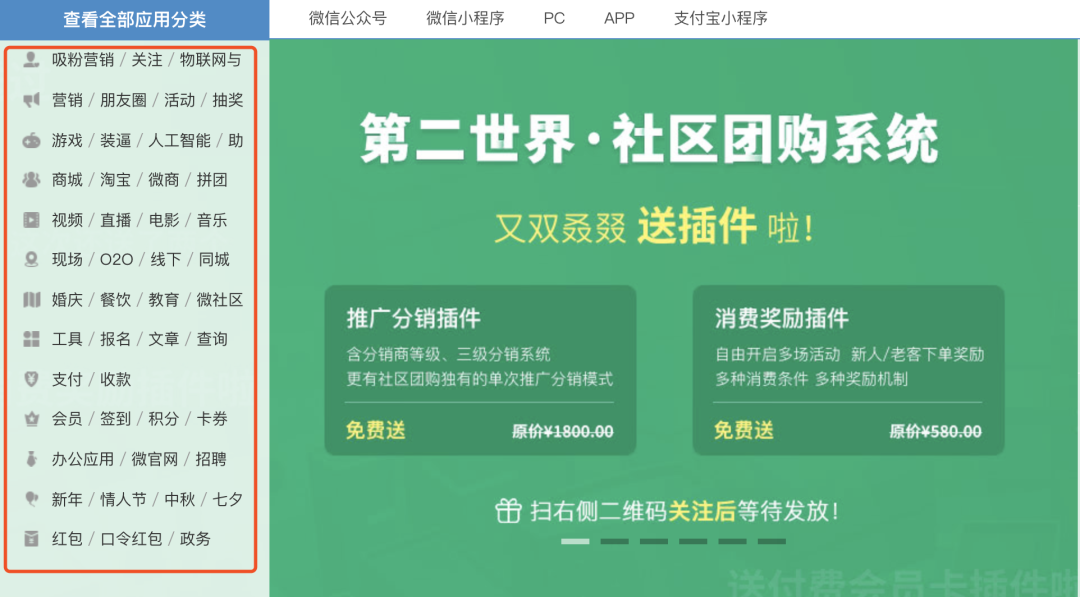Open the 政务 category

click(196, 538)
